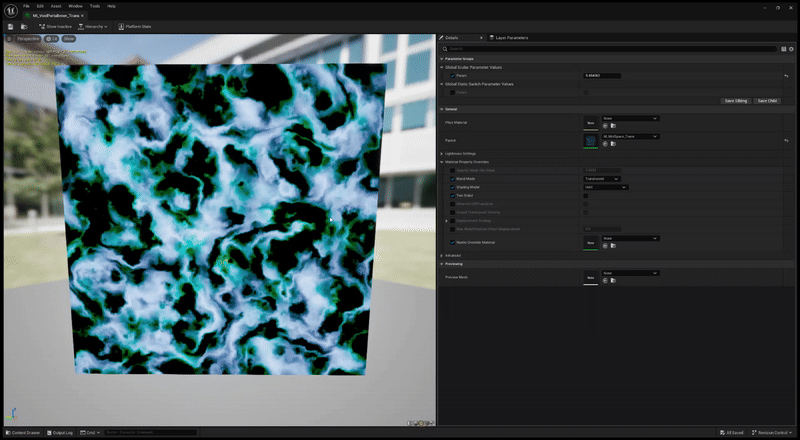
Task: Open Details settings gear icon
Action: 791,49
